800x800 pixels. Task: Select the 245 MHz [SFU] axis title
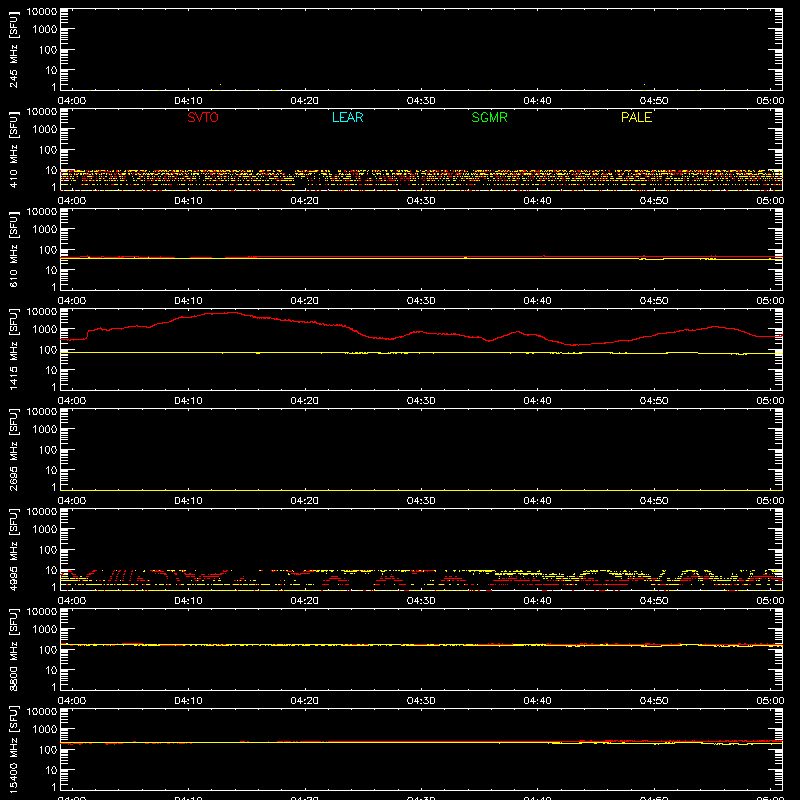[13, 49]
